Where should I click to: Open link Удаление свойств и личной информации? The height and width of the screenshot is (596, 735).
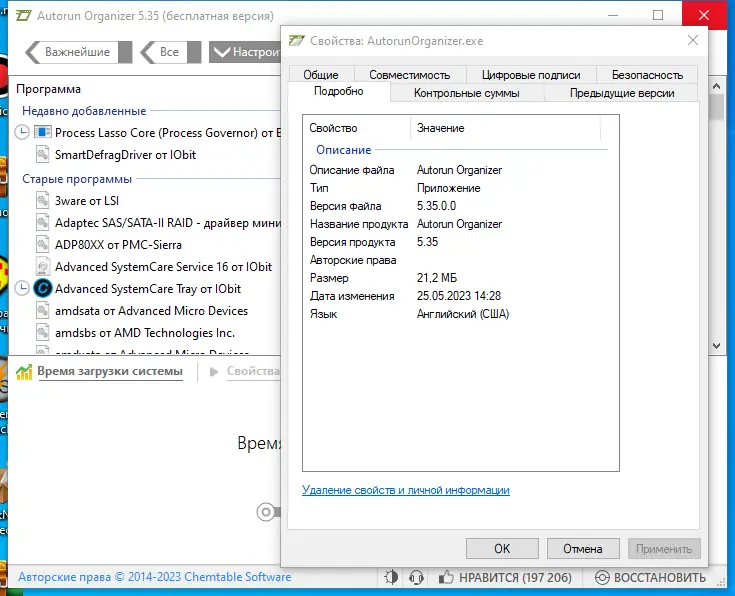tap(405, 490)
